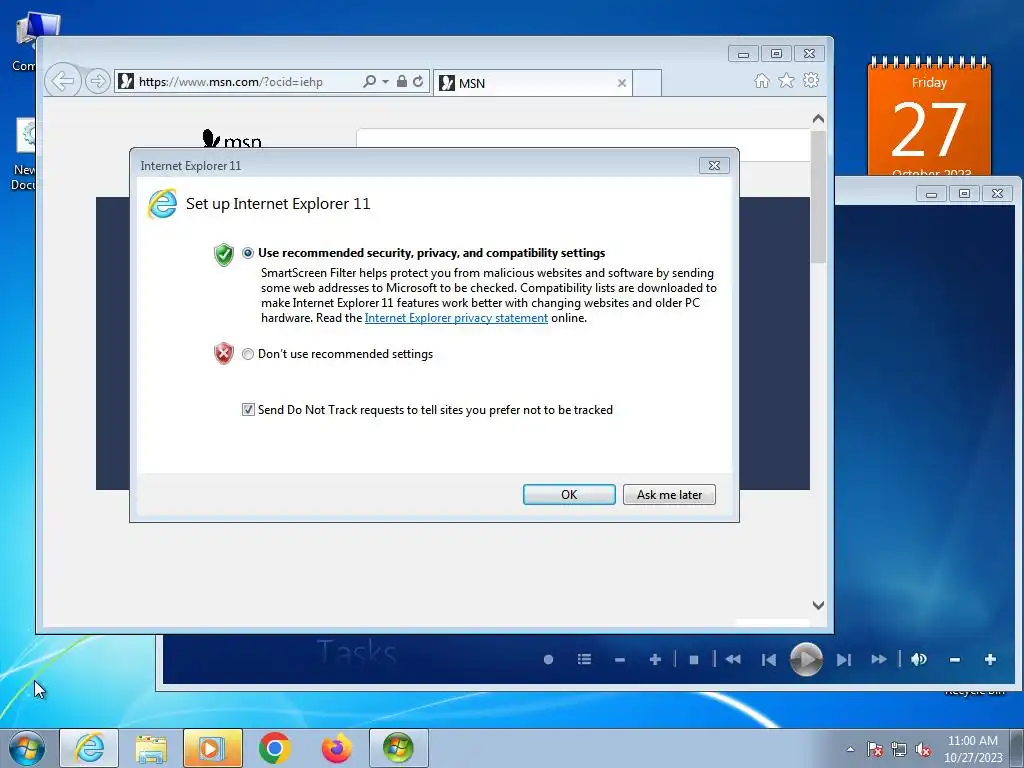Image resolution: width=1024 pixels, height=768 pixels.
Task: Mute the media player speaker icon
Action: (x=918, y=660)
